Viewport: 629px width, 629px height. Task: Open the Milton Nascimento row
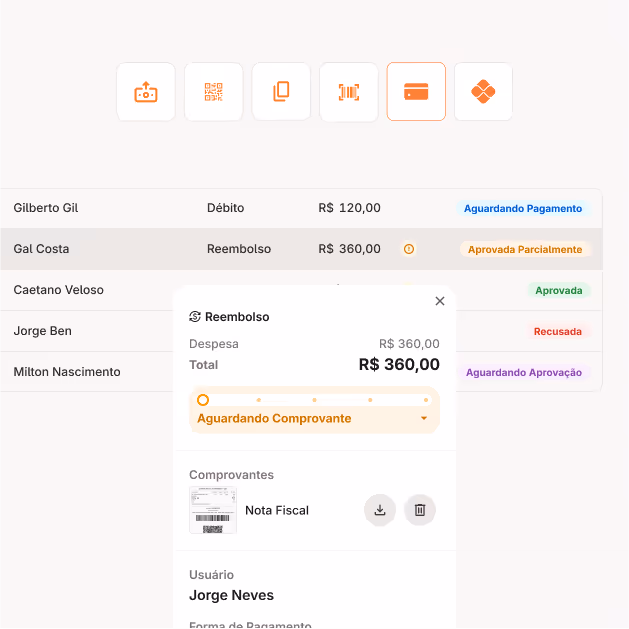click(67, 371)
